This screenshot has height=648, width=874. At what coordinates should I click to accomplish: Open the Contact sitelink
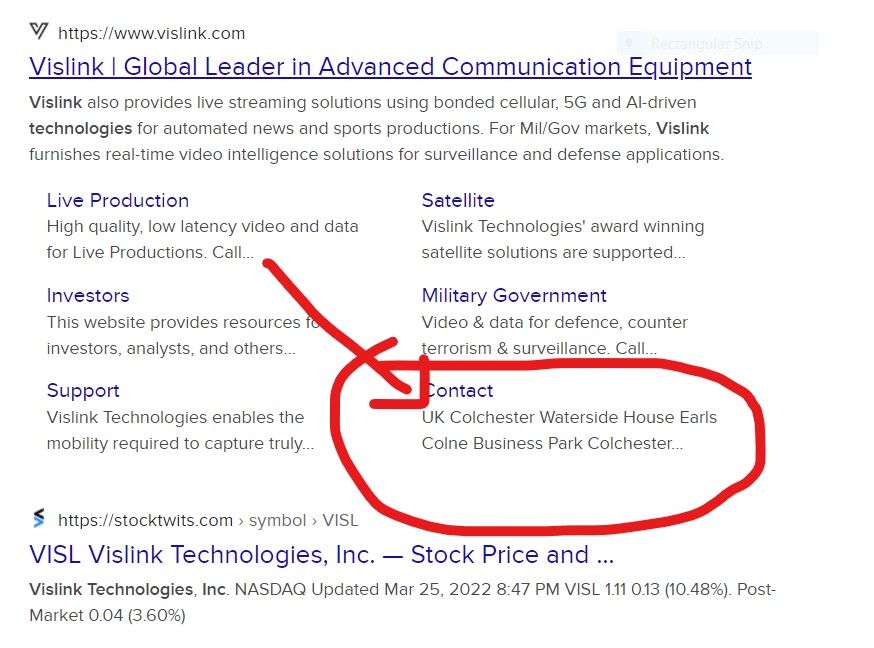pos(458,391)
